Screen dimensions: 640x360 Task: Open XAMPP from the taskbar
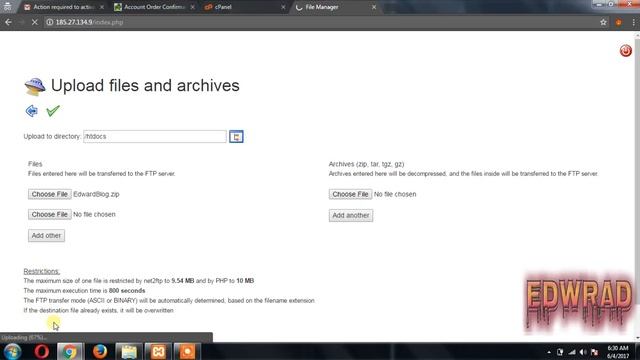[158, 351]
